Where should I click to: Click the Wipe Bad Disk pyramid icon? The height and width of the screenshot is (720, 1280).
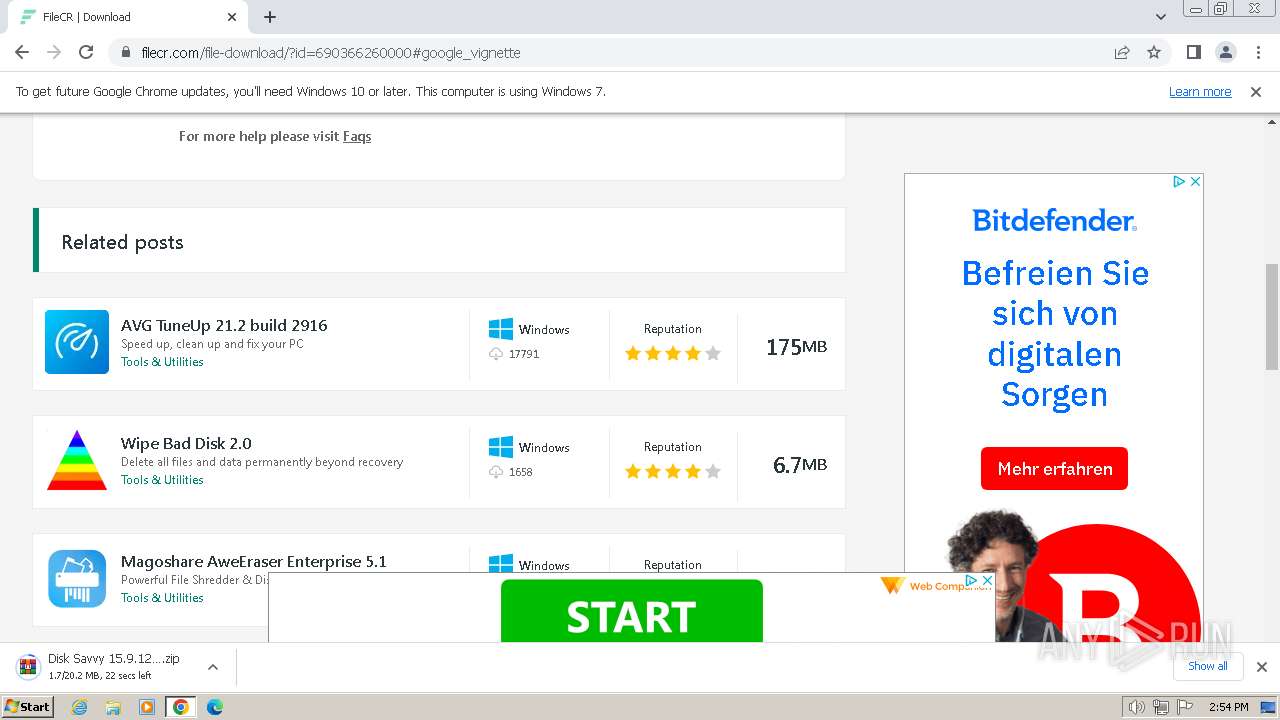pyautogui.click(x=77, y=460)
